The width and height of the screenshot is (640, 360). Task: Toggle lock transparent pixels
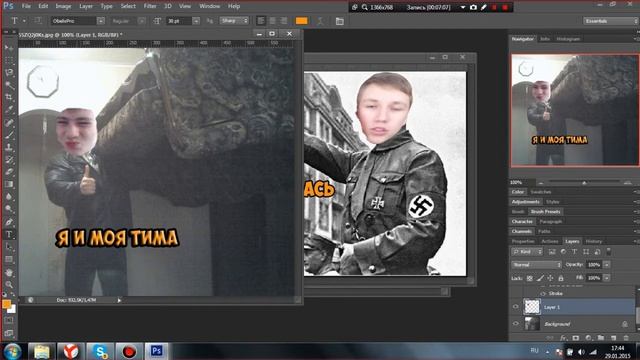coord(529,278)
